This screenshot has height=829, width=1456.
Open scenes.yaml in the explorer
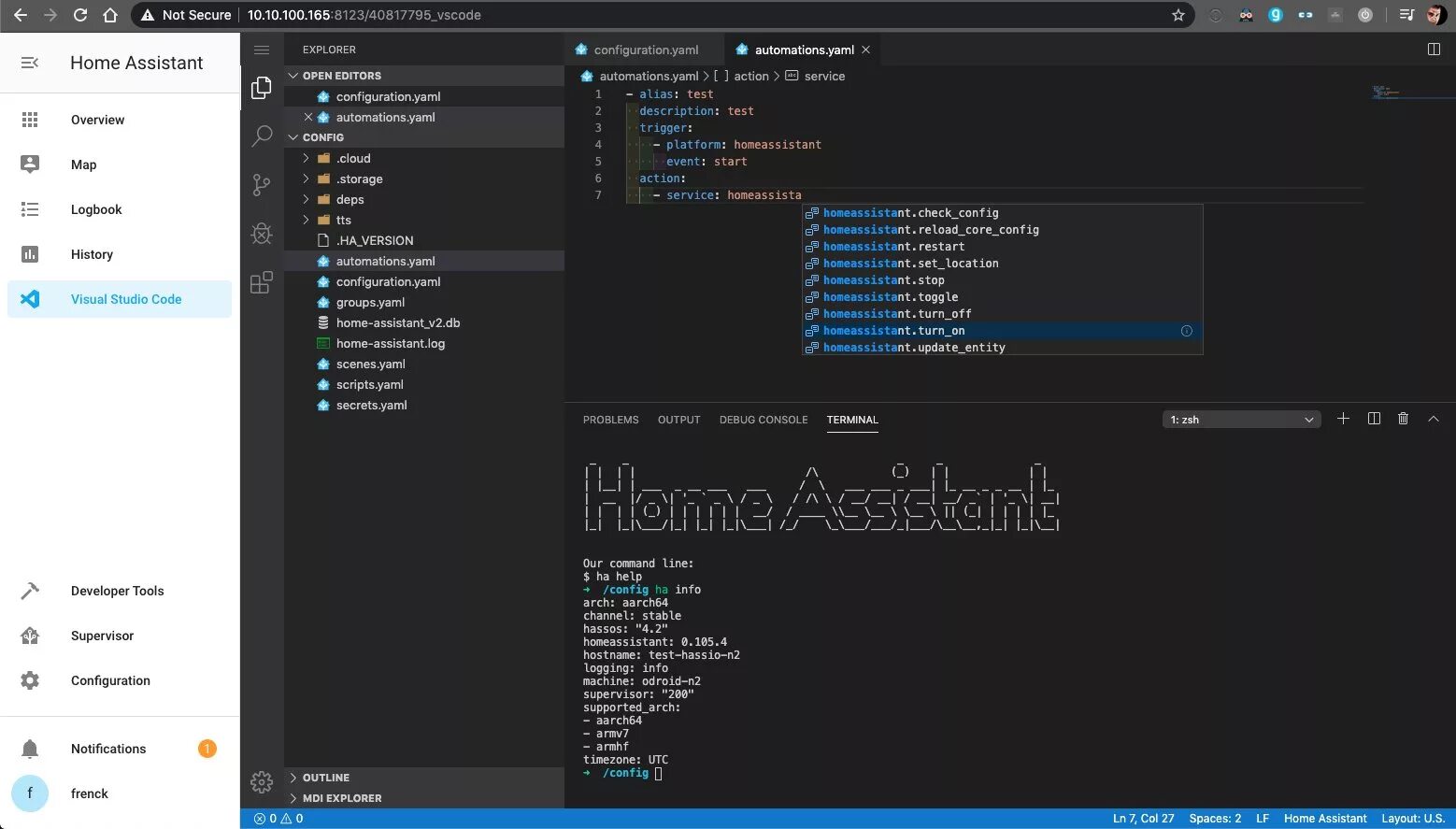click(x=424, y=364)
